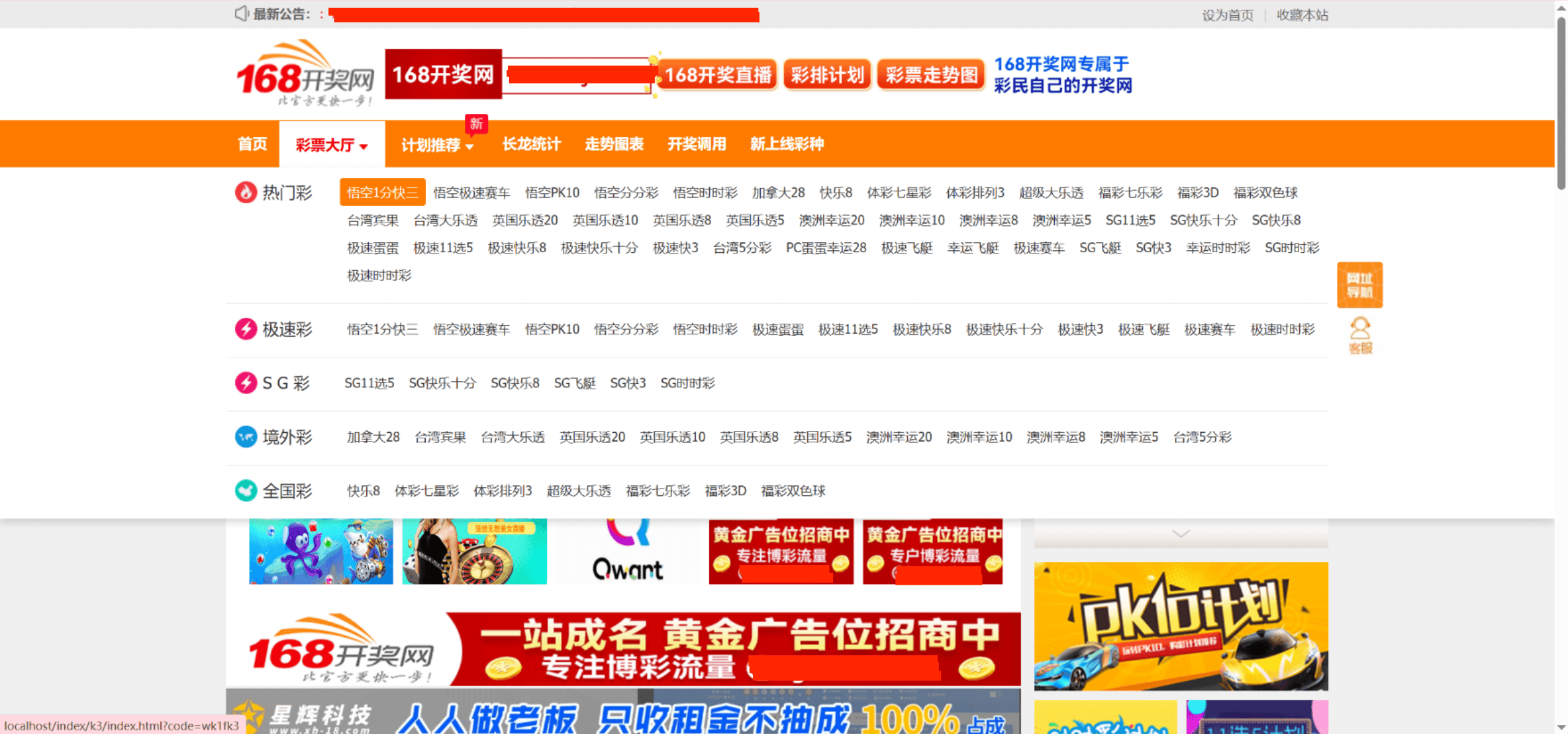The width and height of the screenshot is (1568, 734).
Task: Open the 长龙统计 nav item
Action: pyautogui.click(x=531, y=144)
